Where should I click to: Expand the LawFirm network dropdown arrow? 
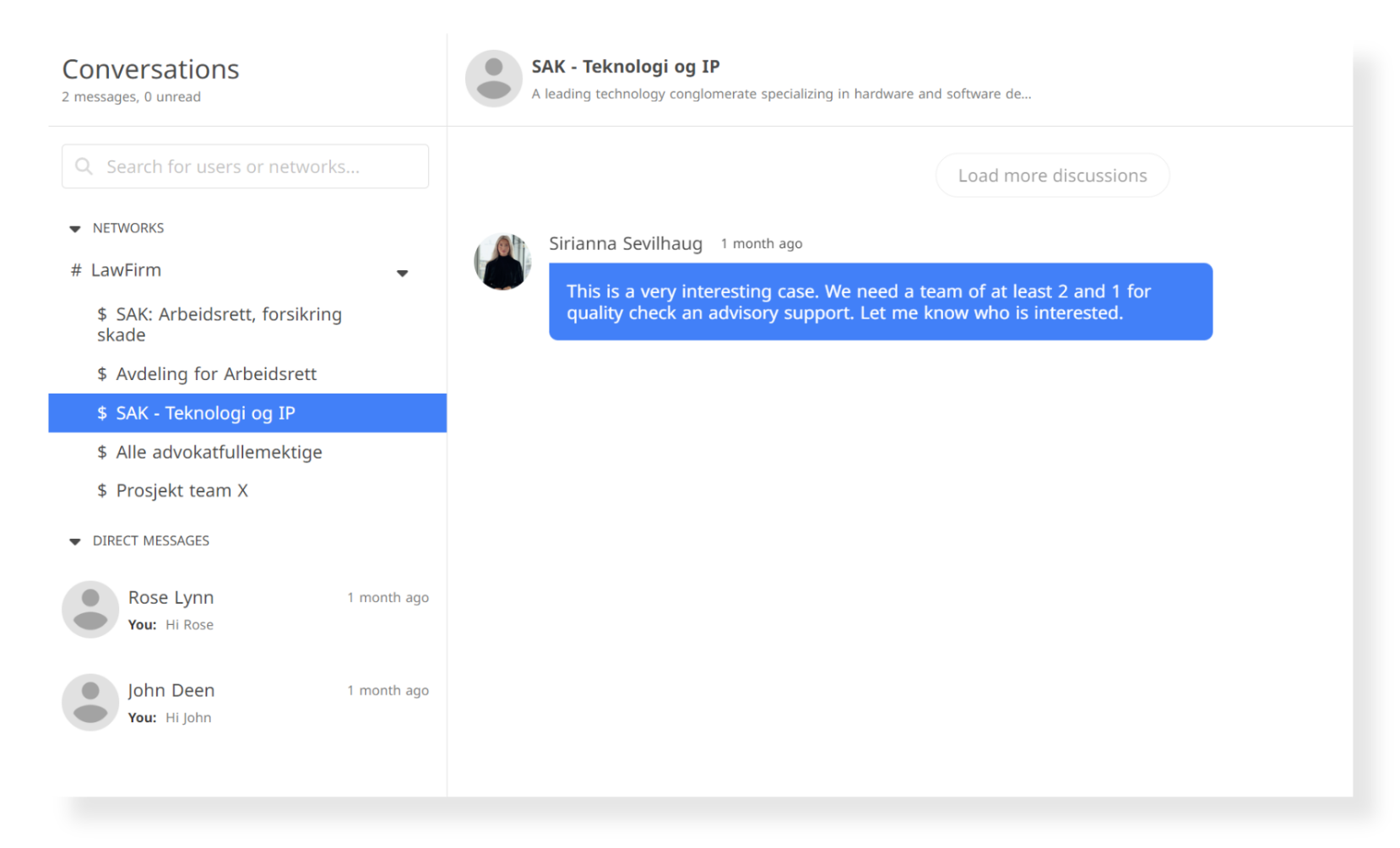403,273
